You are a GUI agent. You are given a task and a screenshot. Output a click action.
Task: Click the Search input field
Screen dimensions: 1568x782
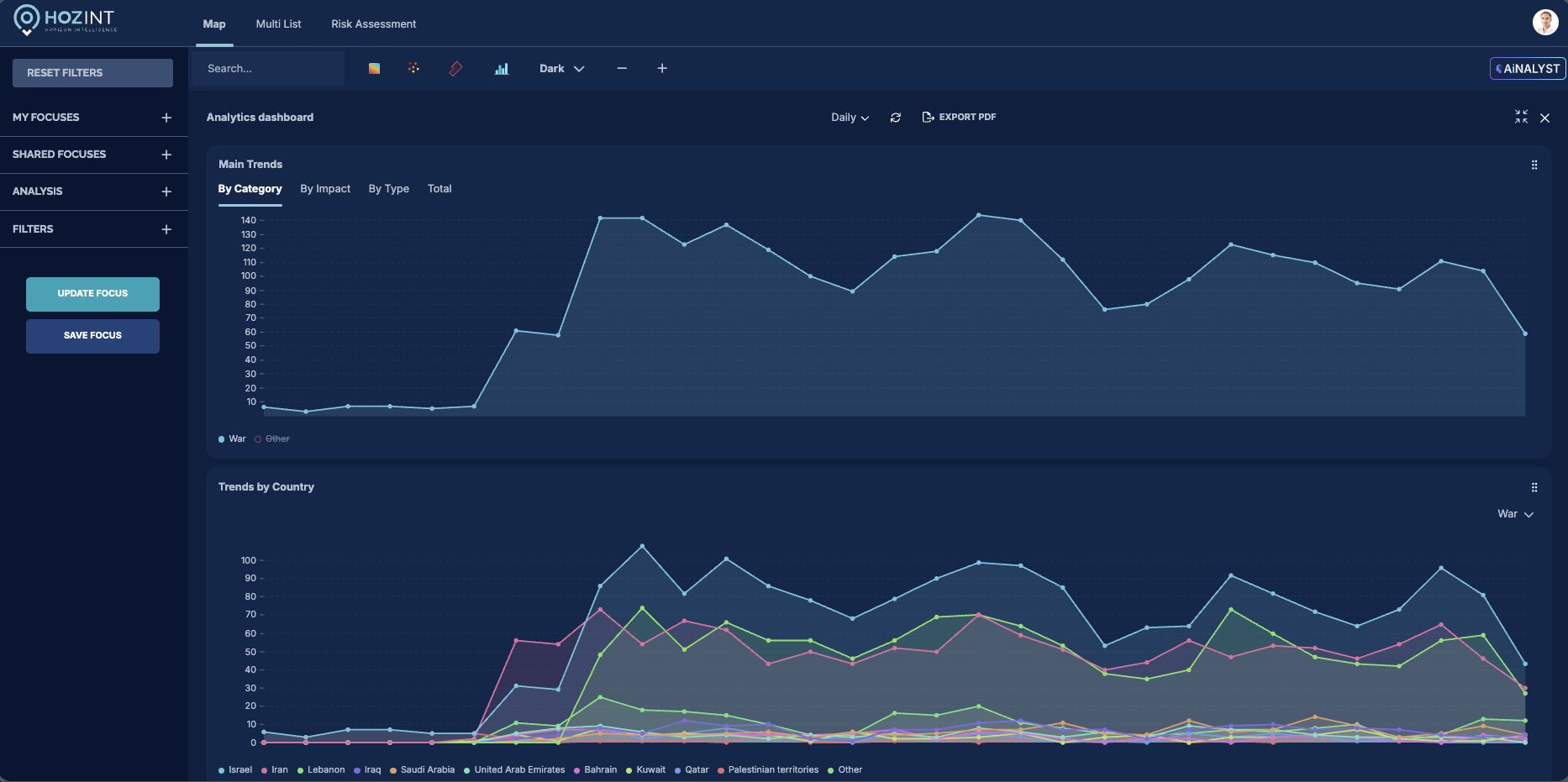269,69
